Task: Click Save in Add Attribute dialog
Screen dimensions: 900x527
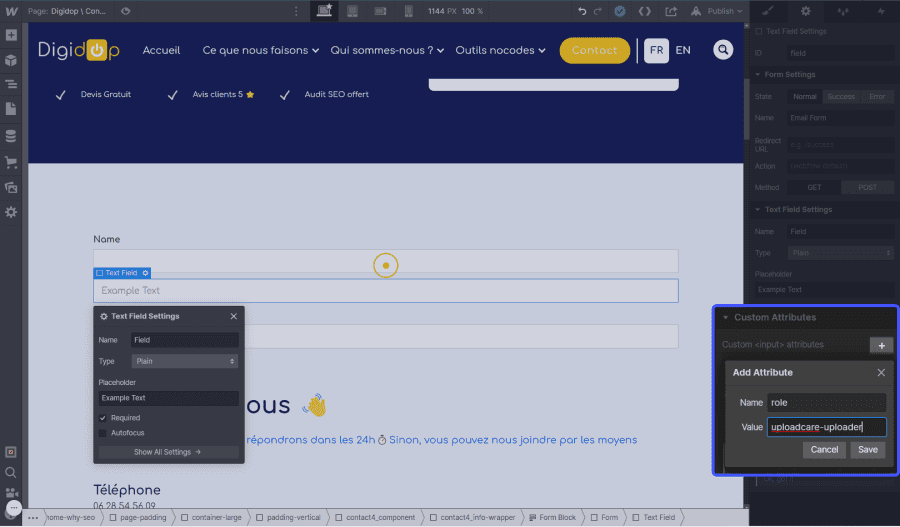Action: 867,450
